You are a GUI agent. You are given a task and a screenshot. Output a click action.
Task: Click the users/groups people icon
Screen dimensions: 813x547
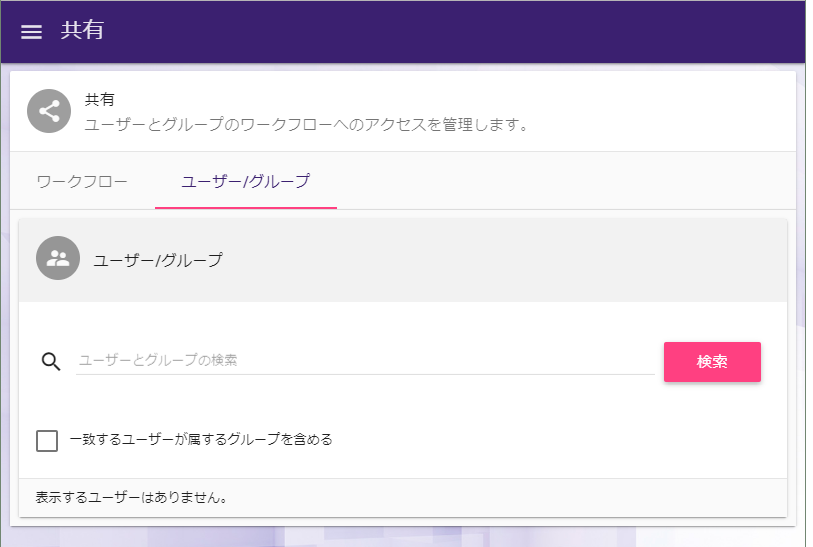pyautogui.click(x=58, y=258)
